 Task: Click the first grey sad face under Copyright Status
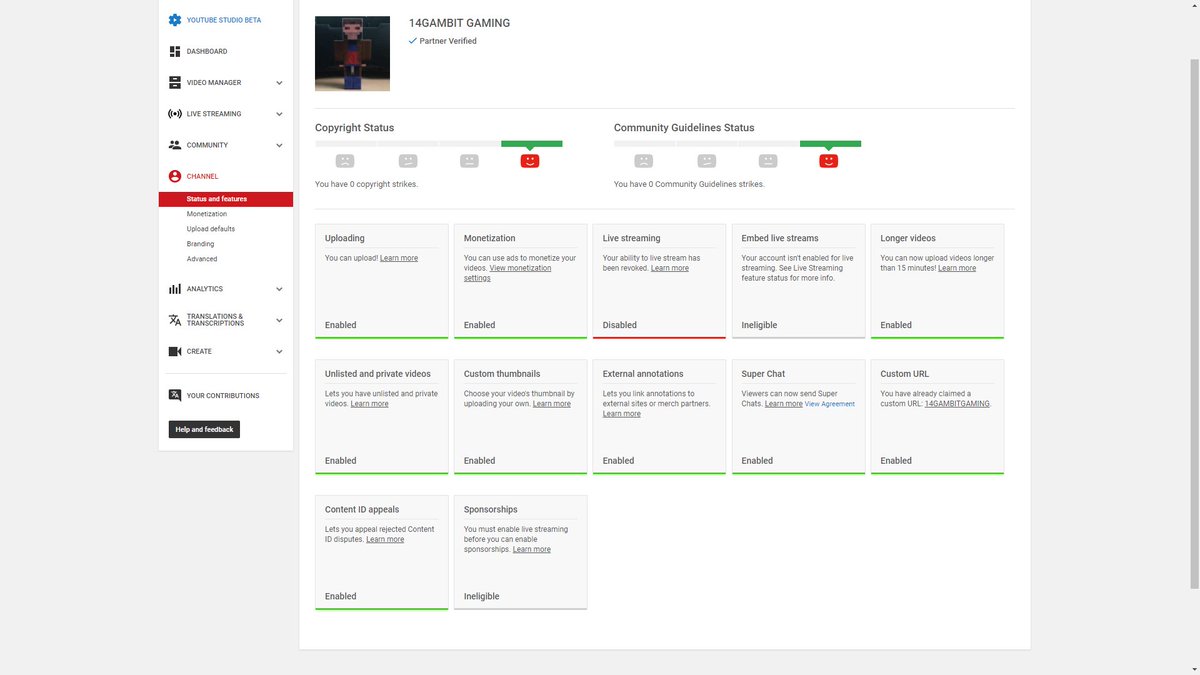coord(345,160)
